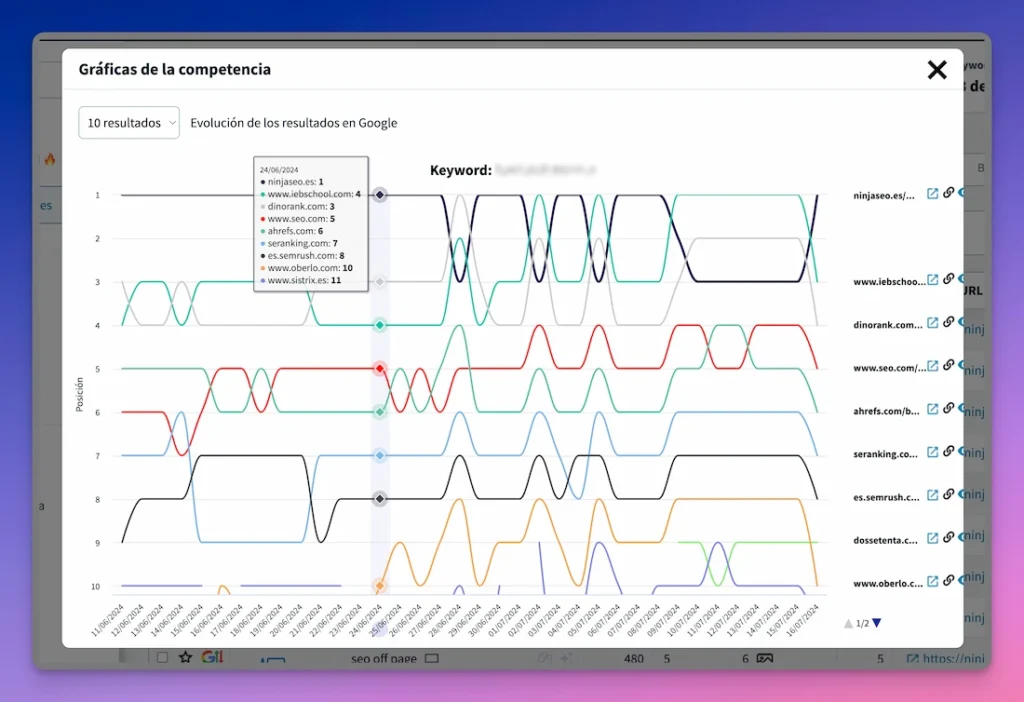Click the Keyword label above the chart
The image size is (1024, 702).
pos(460,170)
